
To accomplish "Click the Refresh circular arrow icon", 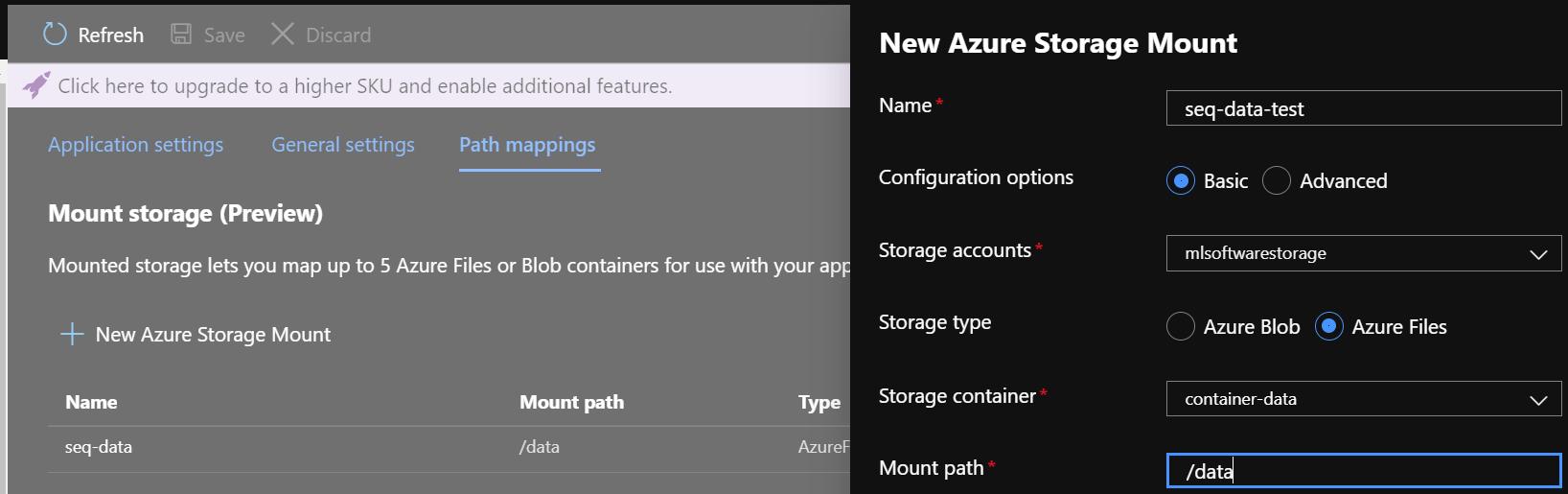I will coord(55,35).
